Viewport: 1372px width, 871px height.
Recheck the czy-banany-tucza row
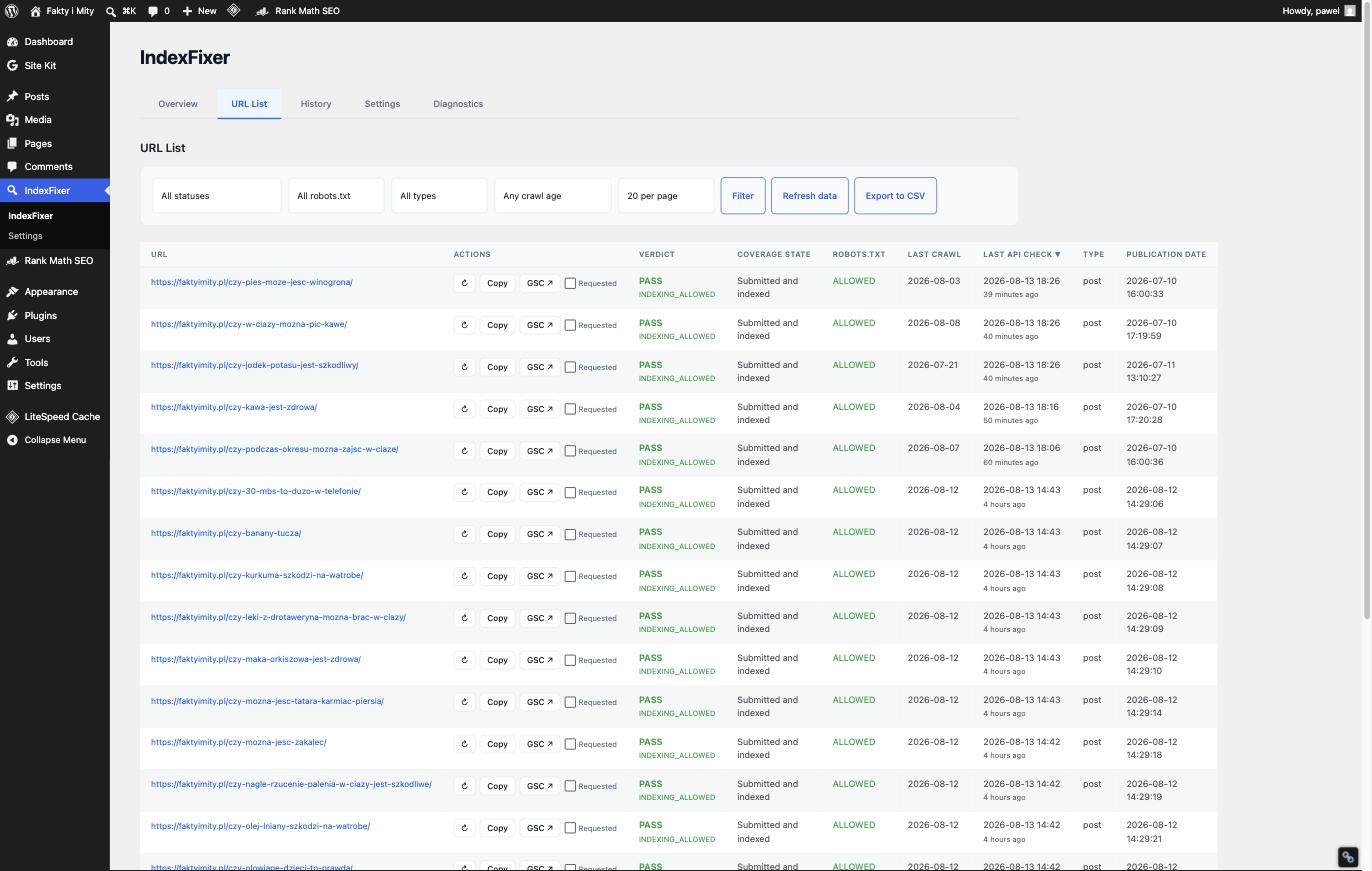click(464, 534)
